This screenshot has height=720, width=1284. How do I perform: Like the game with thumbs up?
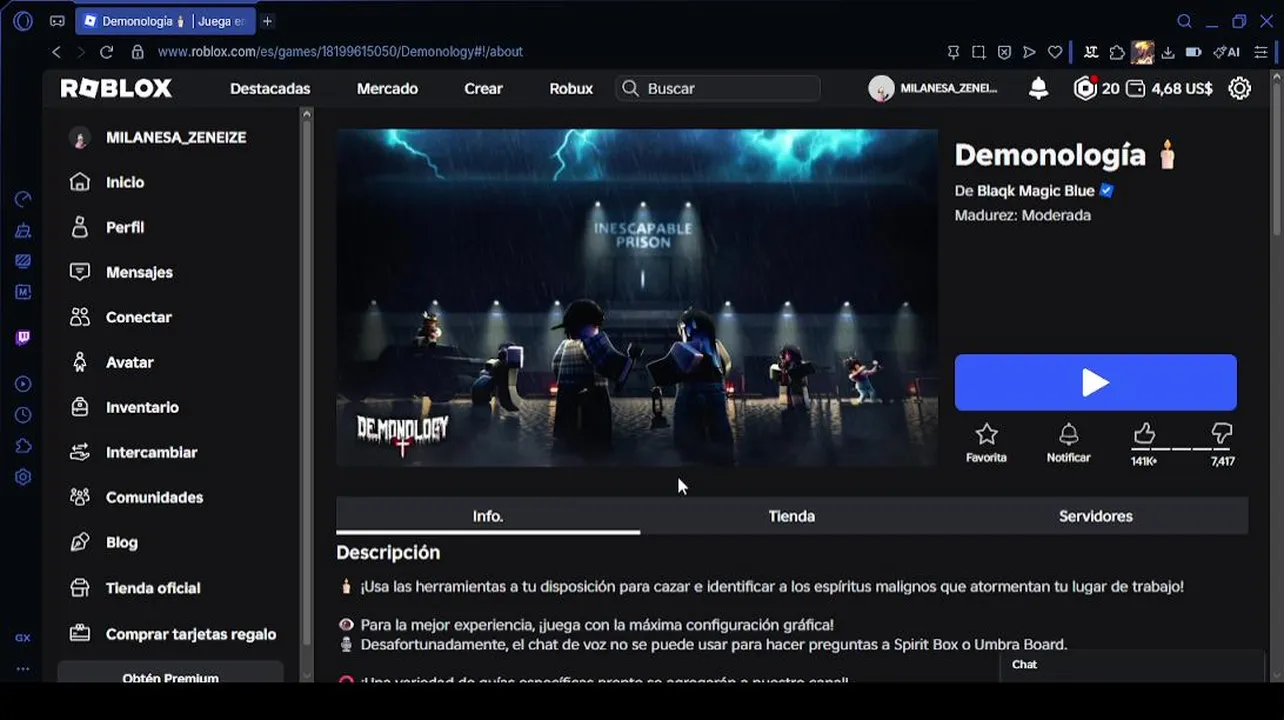pyautogui.click(x=1144, y=434)
